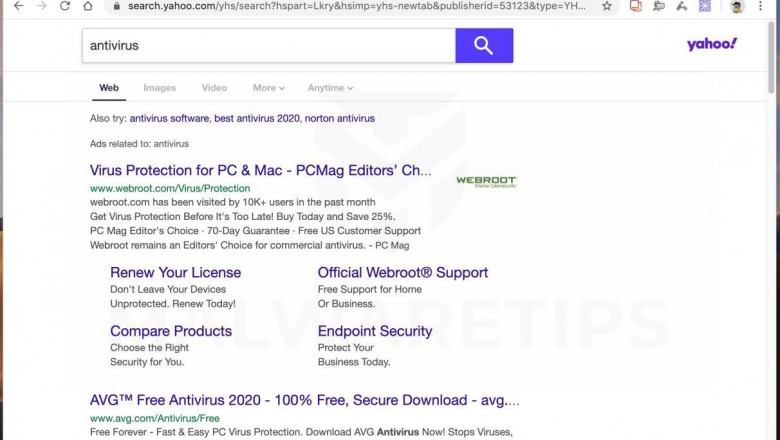Image resolution: width=780 pixels, height=440 pixels.
Task: Click the browser back arrow
Action: (18, 6)
